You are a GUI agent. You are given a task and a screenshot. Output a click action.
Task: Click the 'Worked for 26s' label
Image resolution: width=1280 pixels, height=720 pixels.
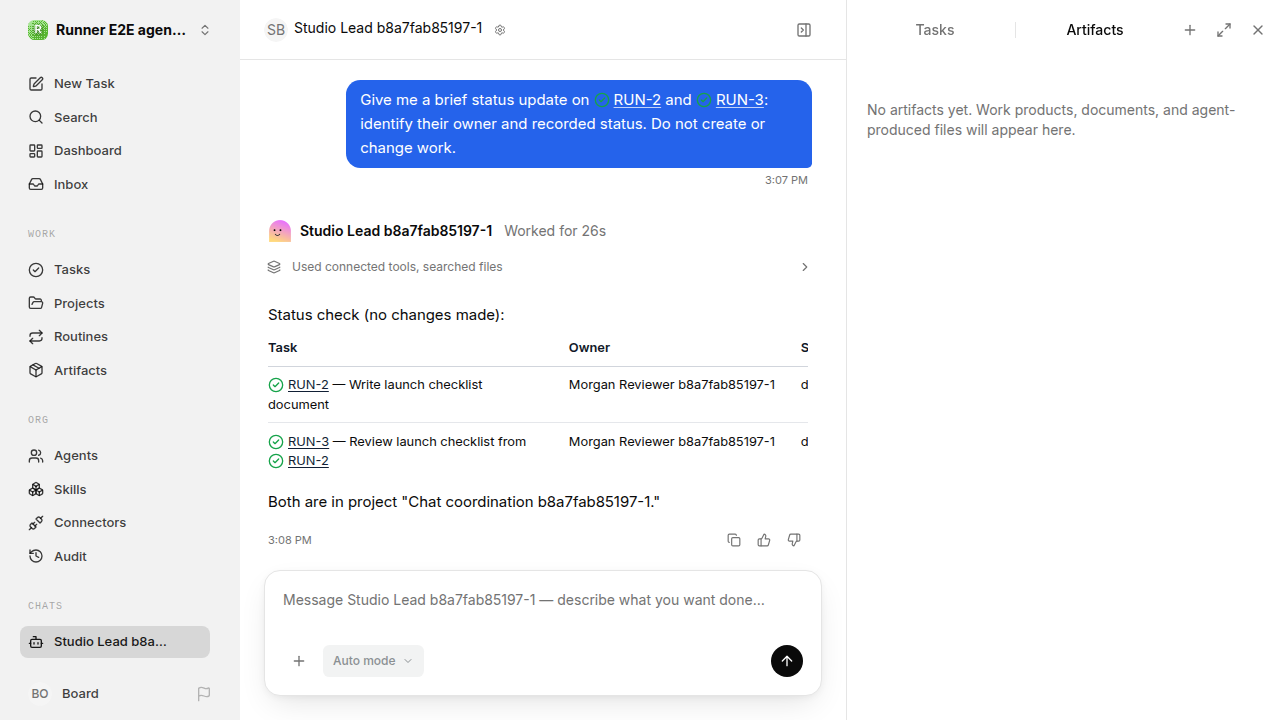click(555, 231)
